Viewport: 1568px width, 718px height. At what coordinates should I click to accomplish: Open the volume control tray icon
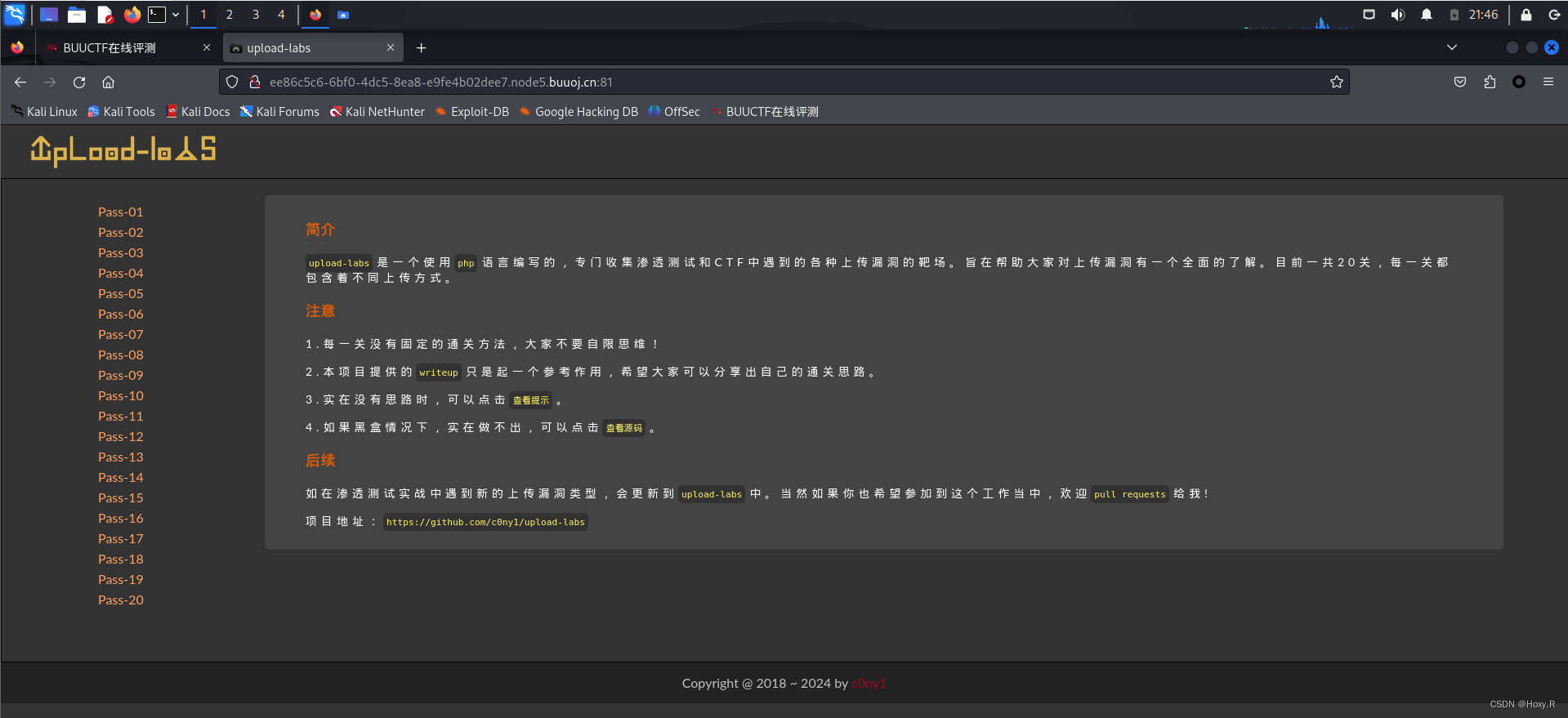[1398, 15]
